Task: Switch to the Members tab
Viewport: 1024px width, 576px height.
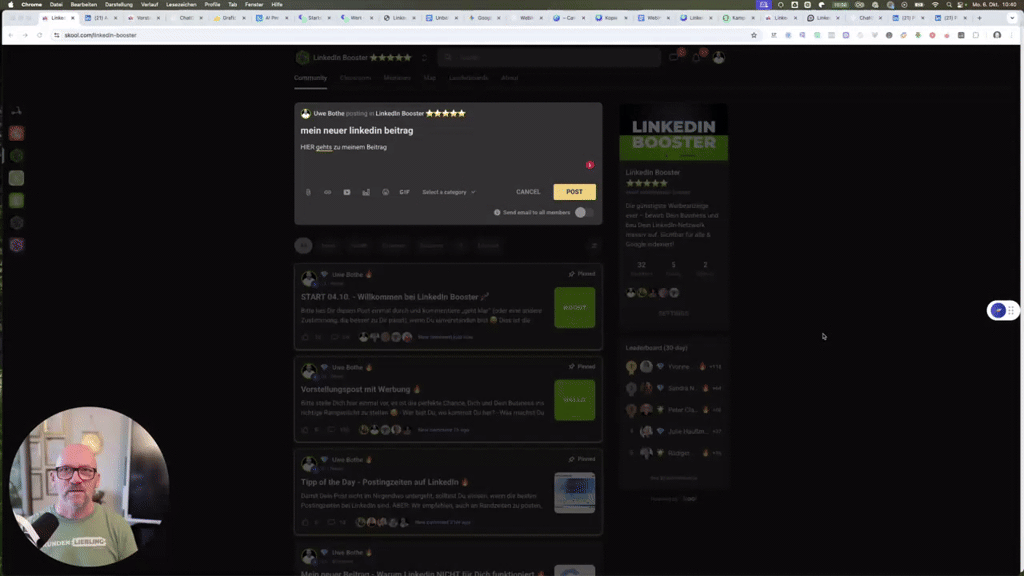Action: 397,78
